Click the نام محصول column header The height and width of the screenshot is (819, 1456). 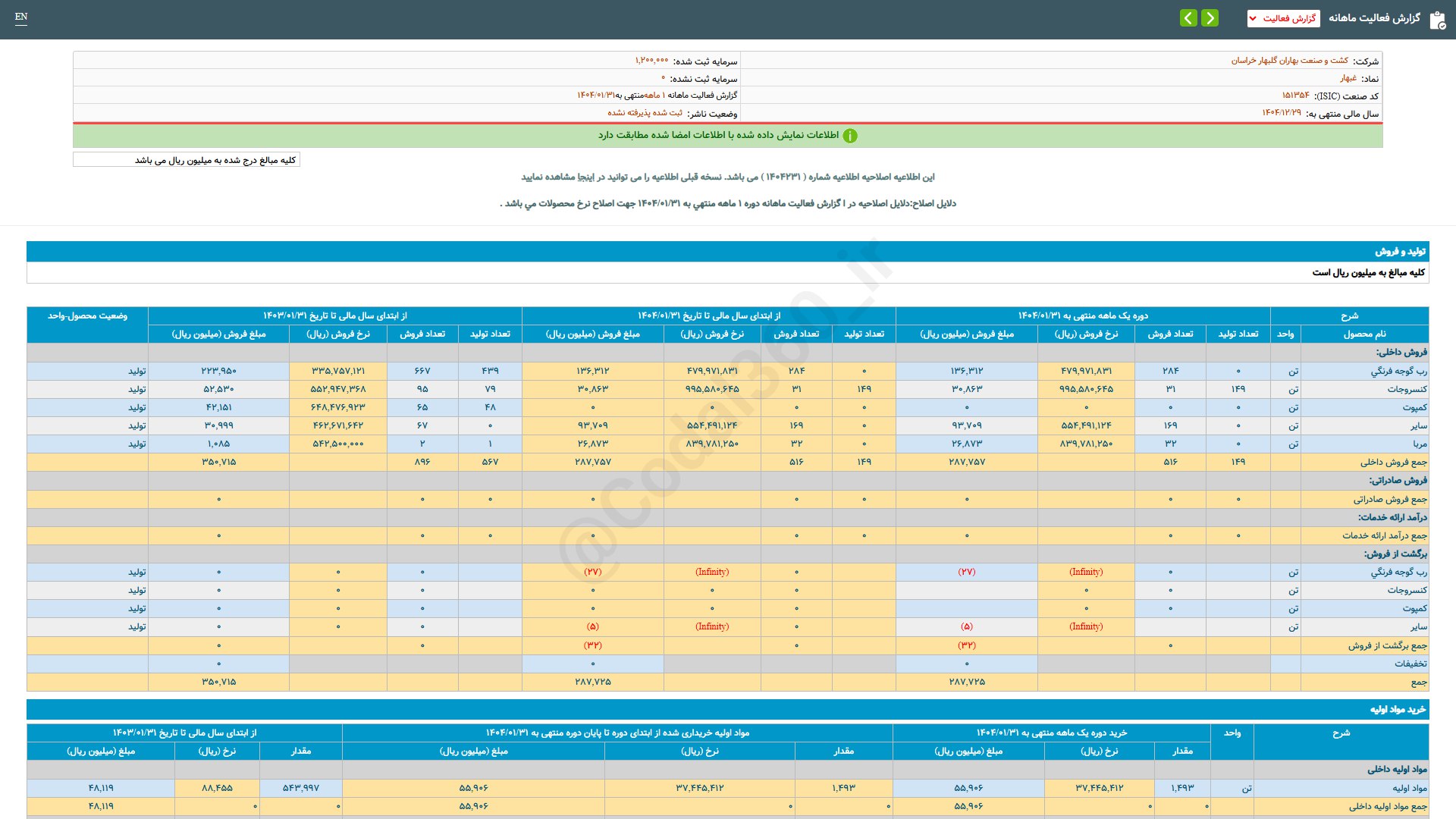tap(1364, 334)
